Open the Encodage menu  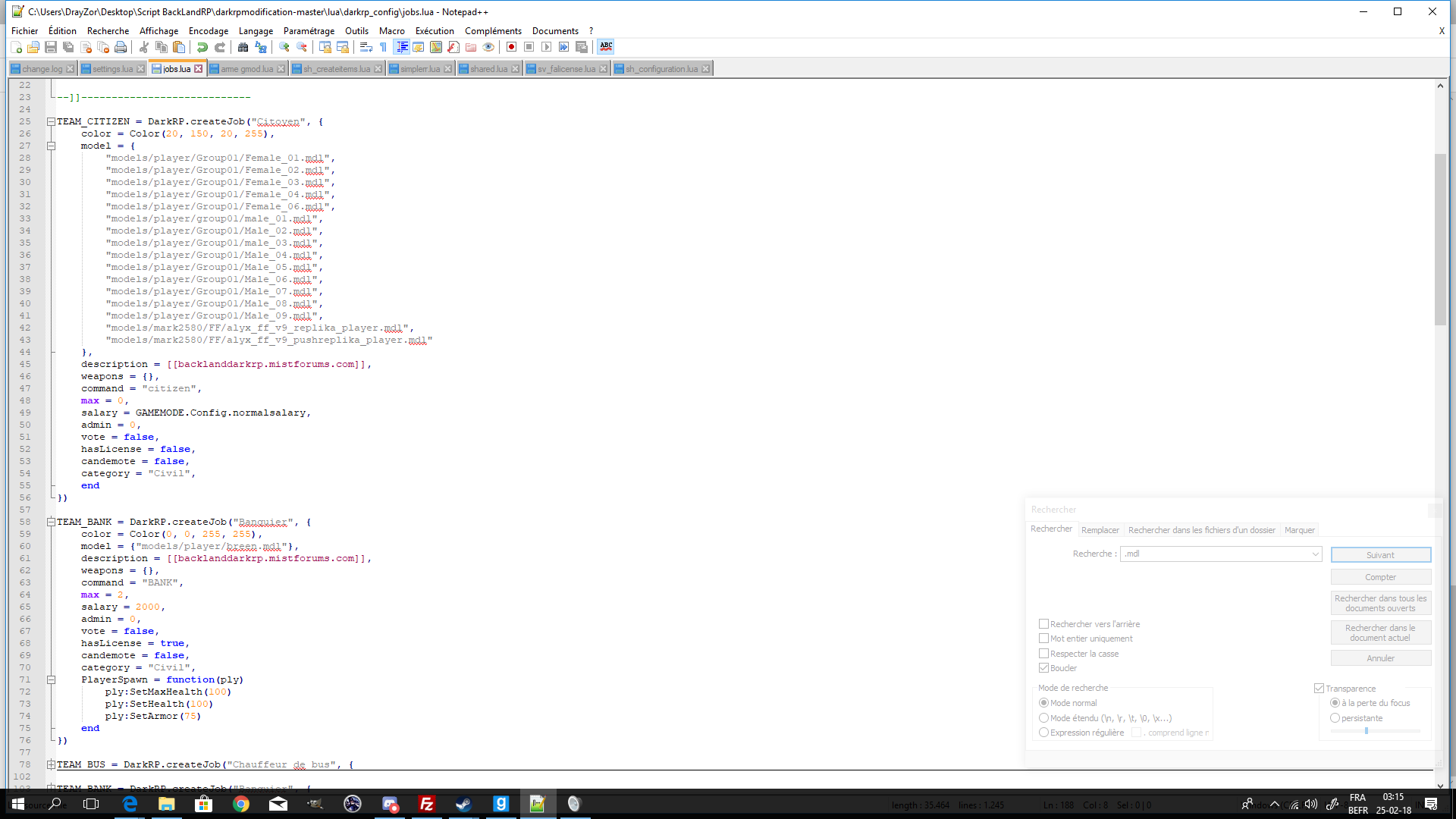point(209,31)
